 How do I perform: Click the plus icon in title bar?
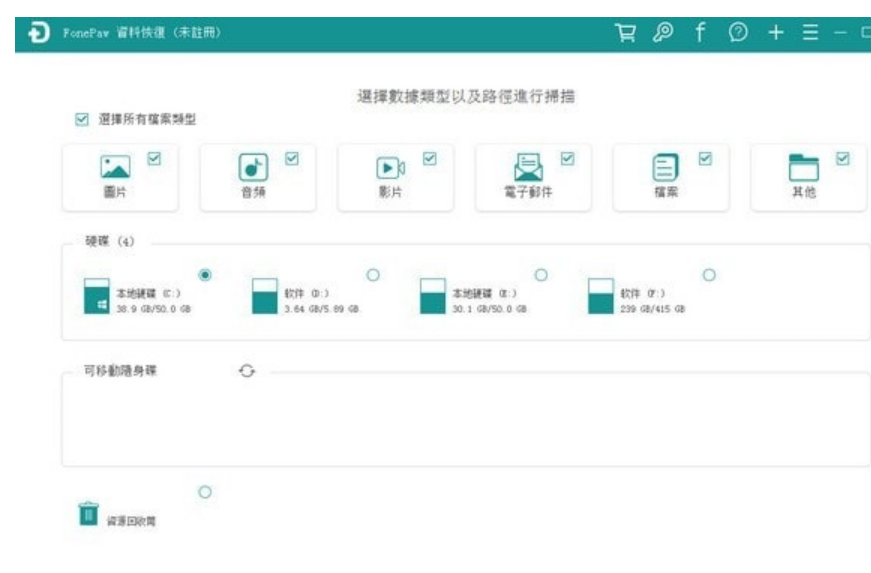click(775, 33)
